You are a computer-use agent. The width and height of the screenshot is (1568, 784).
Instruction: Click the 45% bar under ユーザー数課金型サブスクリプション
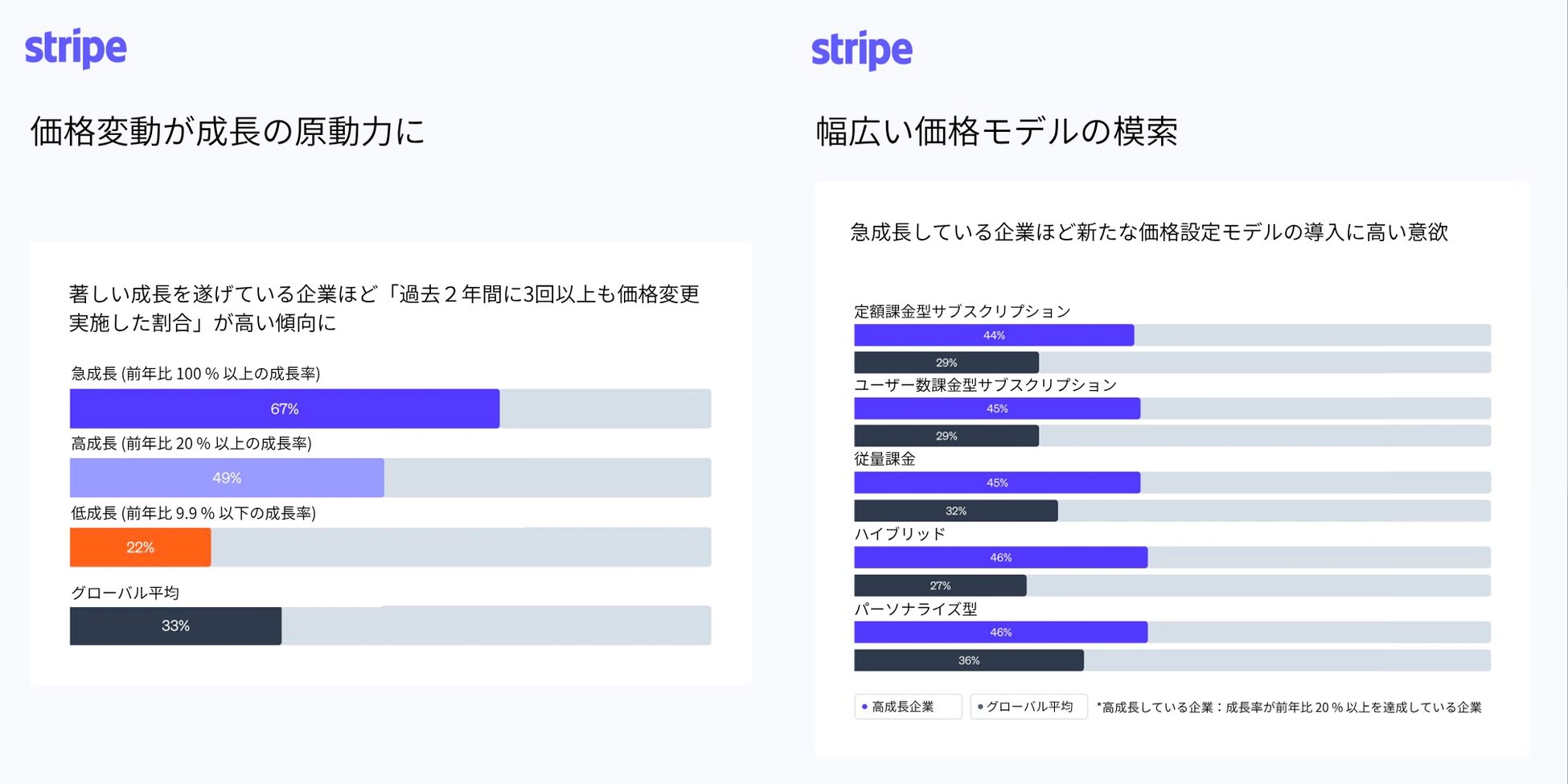[997, 408]
